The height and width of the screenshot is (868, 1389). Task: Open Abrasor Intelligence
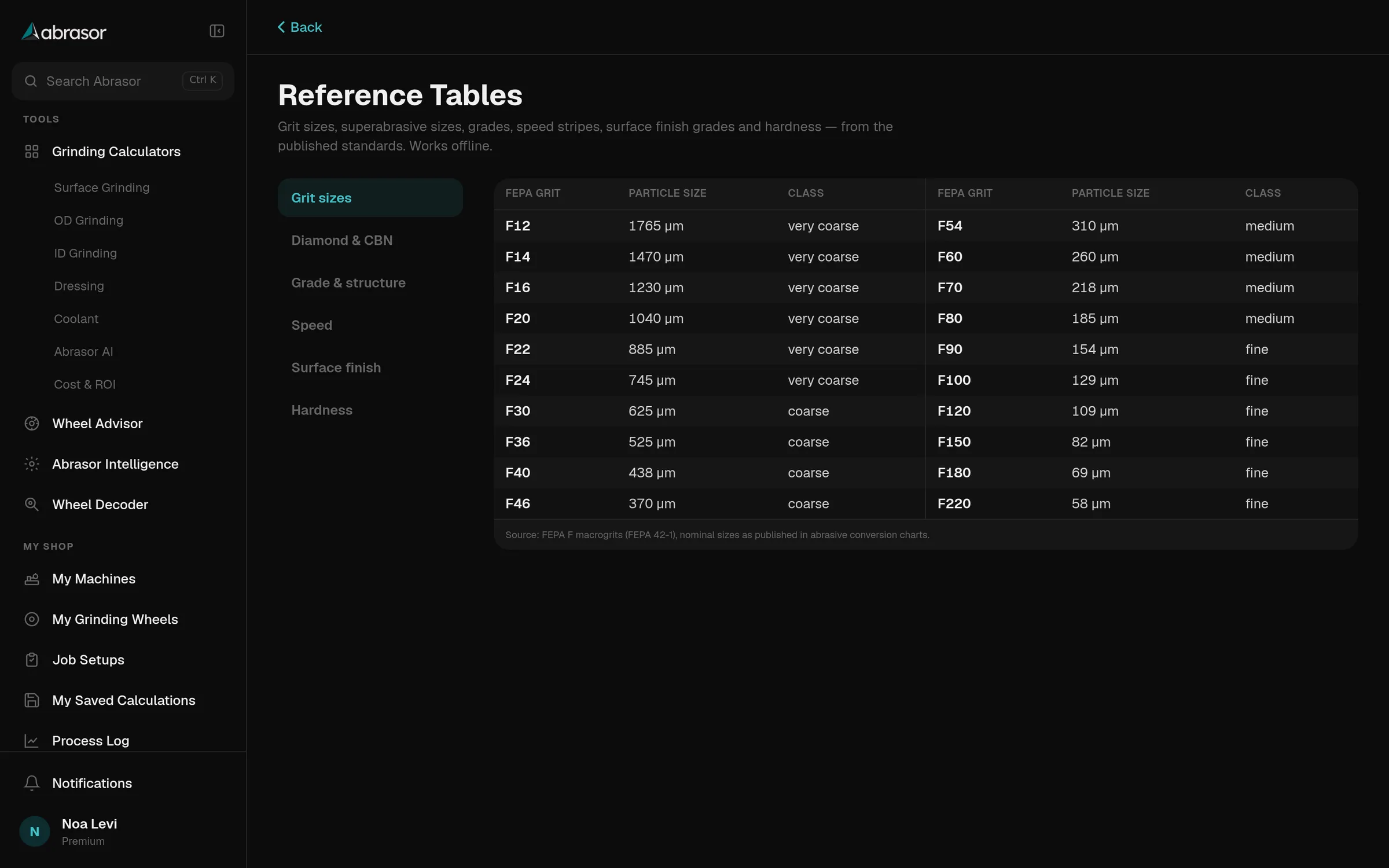point(123,464)
